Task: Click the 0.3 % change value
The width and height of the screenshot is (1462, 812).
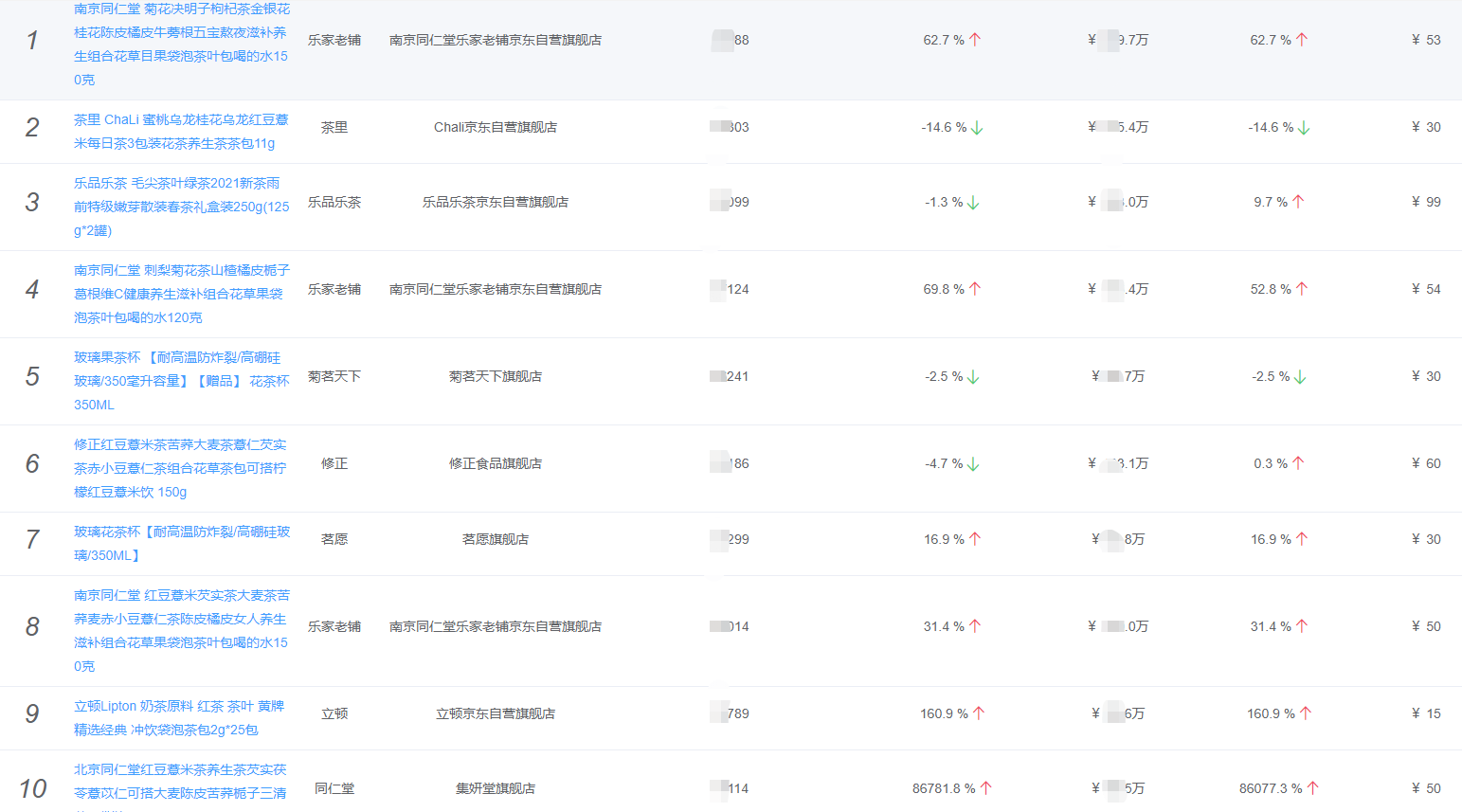Action: coord(1271,463)
